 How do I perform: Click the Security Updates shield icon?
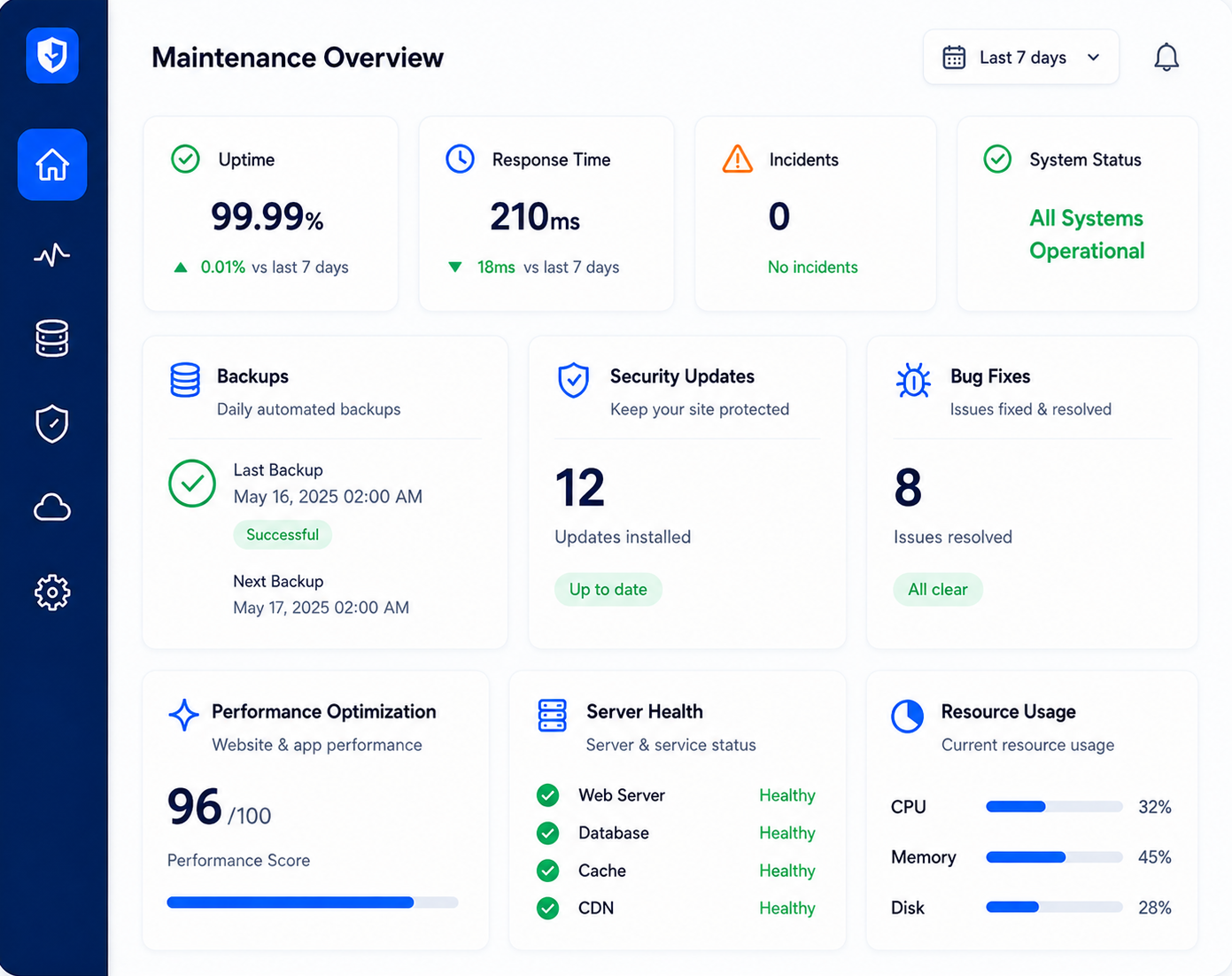coord(574,379)
